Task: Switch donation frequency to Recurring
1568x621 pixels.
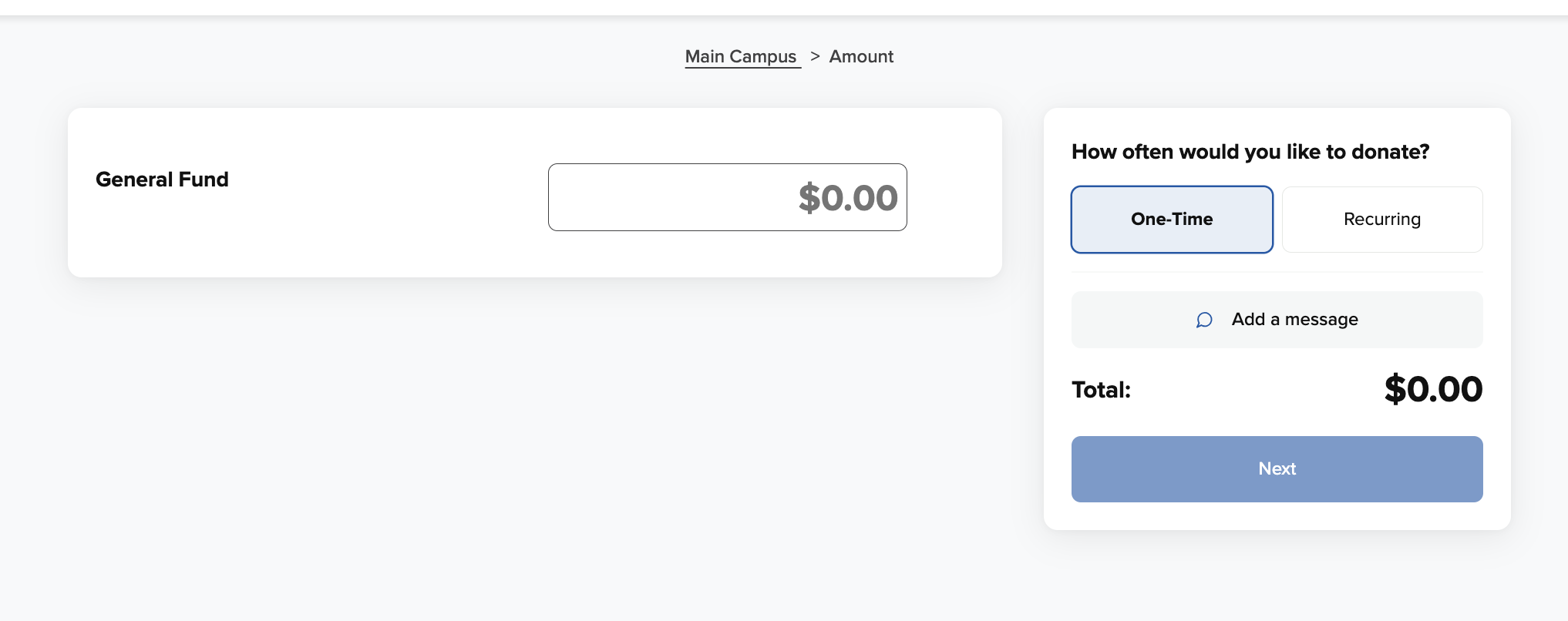Action: [1381, 220]
